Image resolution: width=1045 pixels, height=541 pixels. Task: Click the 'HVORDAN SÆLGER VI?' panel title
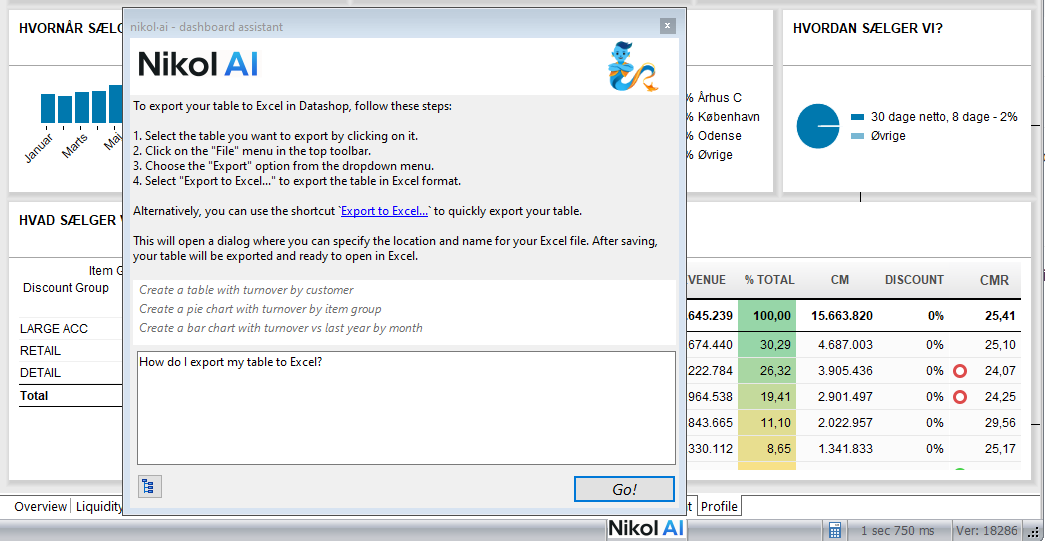[867, 28]
